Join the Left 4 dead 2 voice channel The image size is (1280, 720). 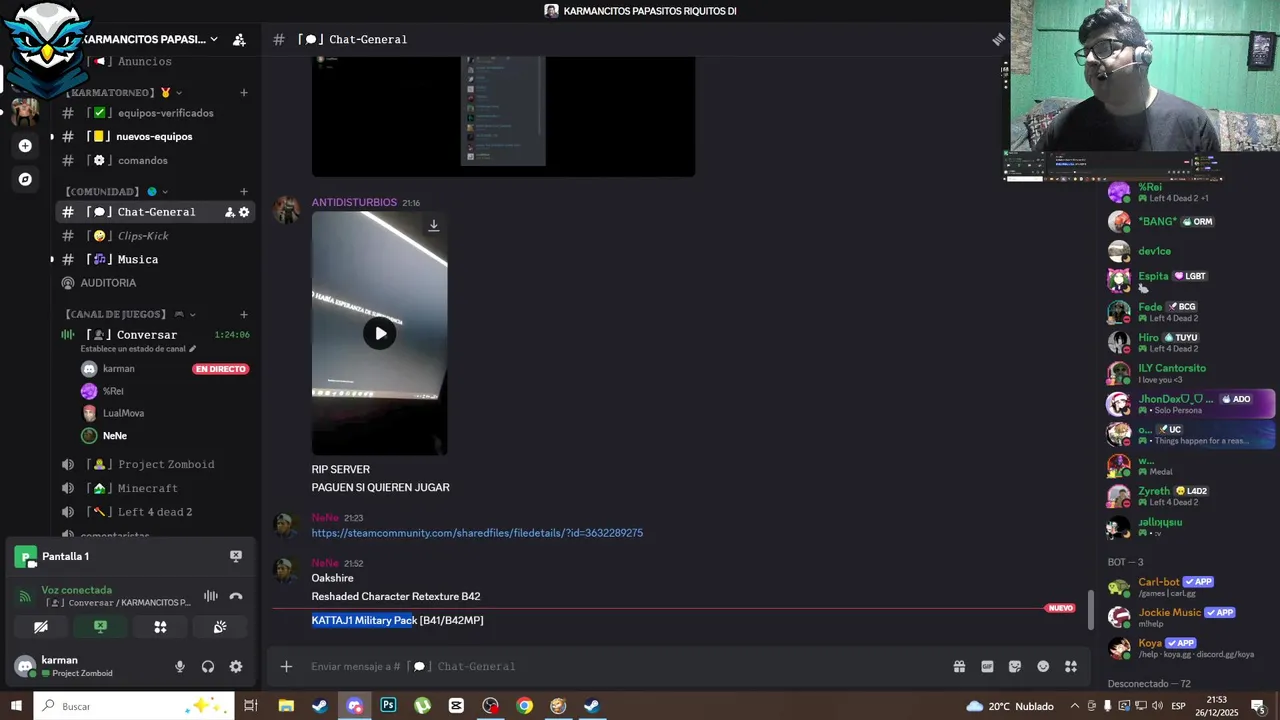155,512
